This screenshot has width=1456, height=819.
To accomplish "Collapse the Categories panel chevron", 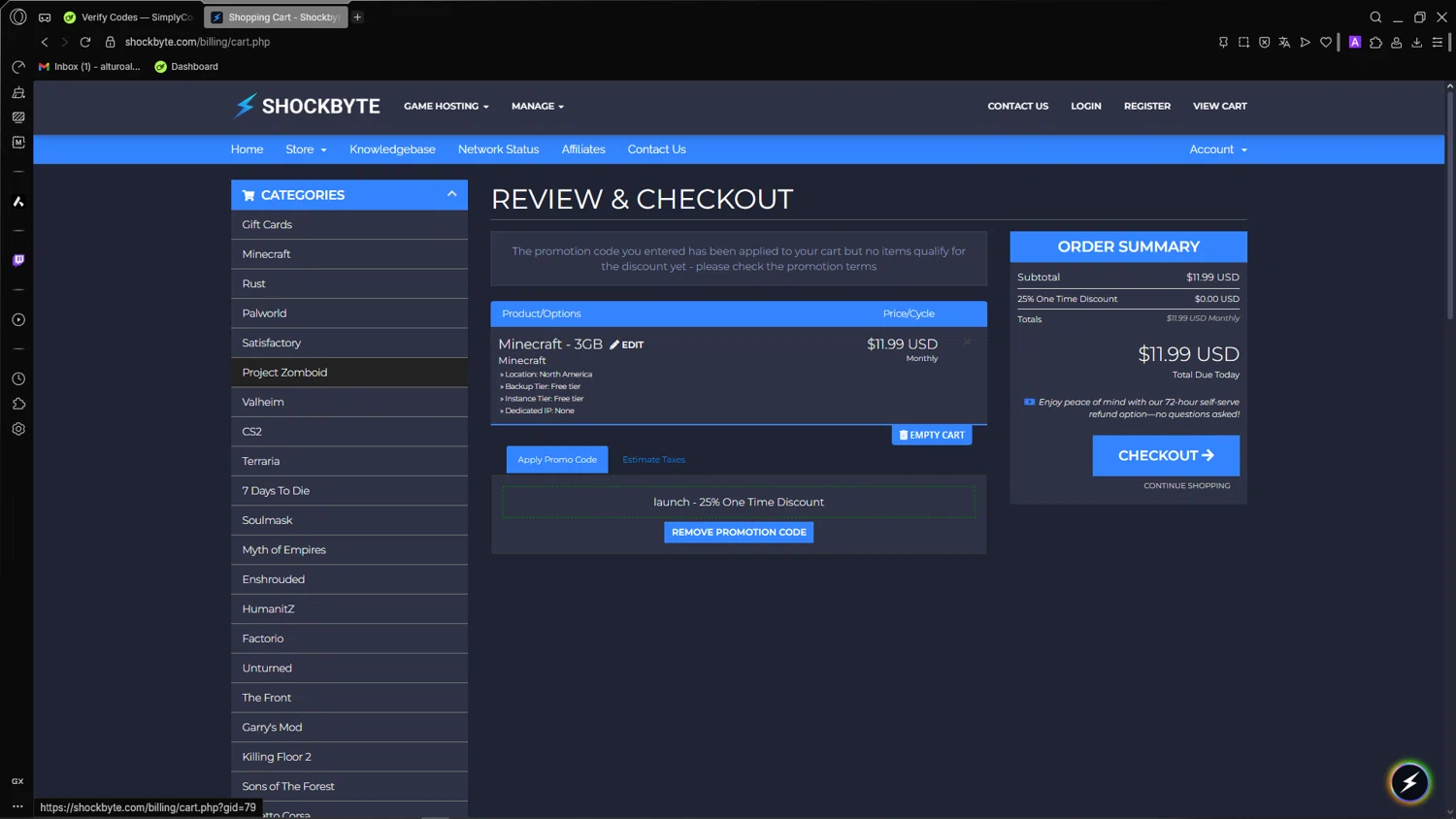I will tap(451, 194).
